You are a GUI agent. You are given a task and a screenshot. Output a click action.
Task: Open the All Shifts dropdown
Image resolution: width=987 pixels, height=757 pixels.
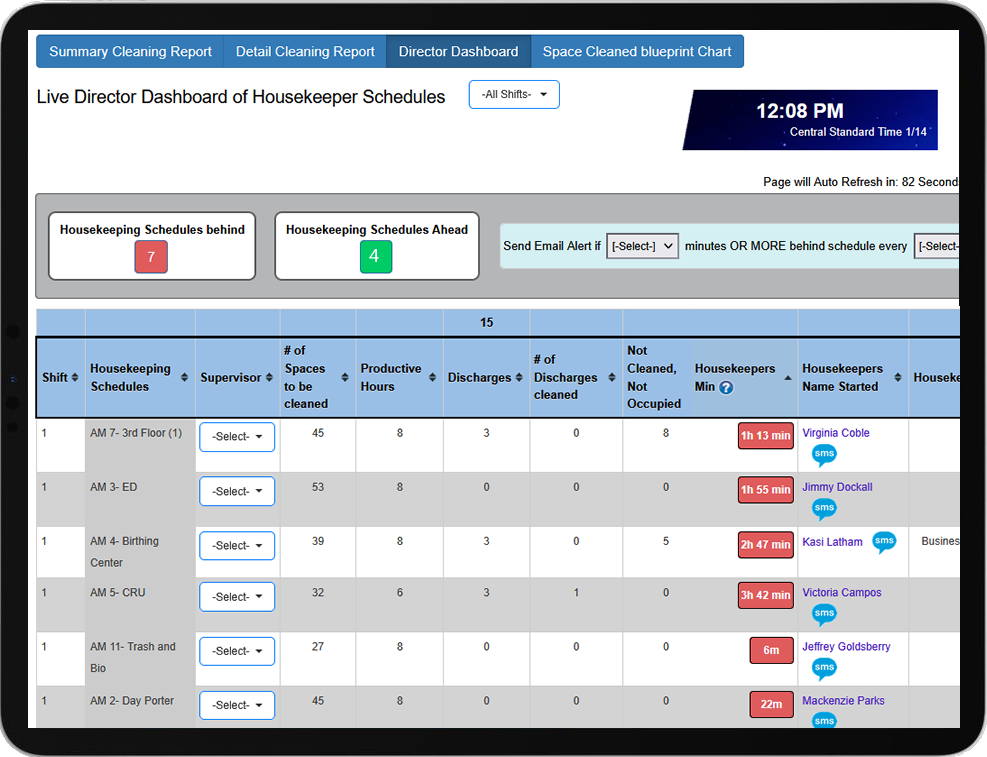(x=514, y=95)
